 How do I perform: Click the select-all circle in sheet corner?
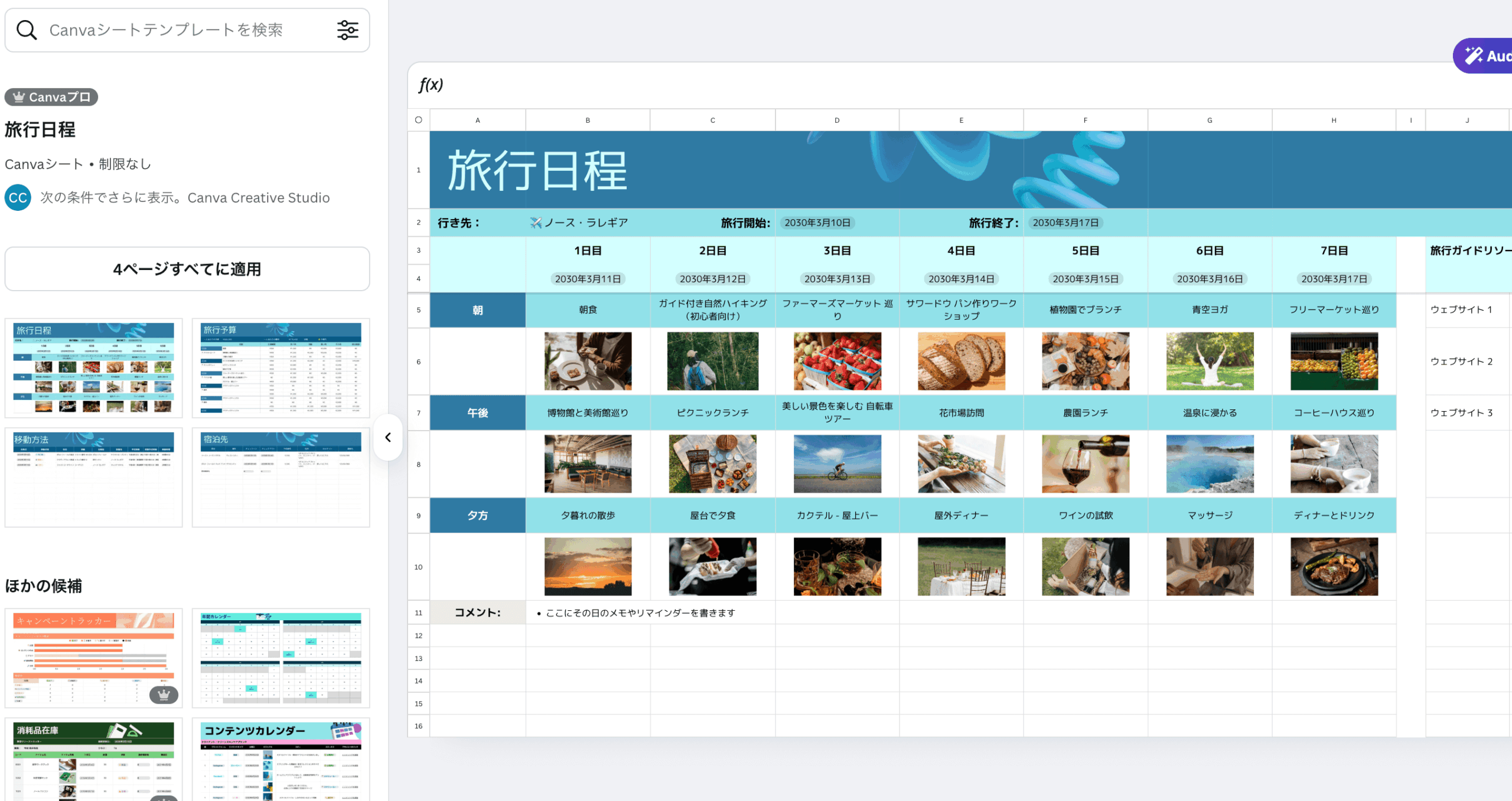tap(419, 120)
